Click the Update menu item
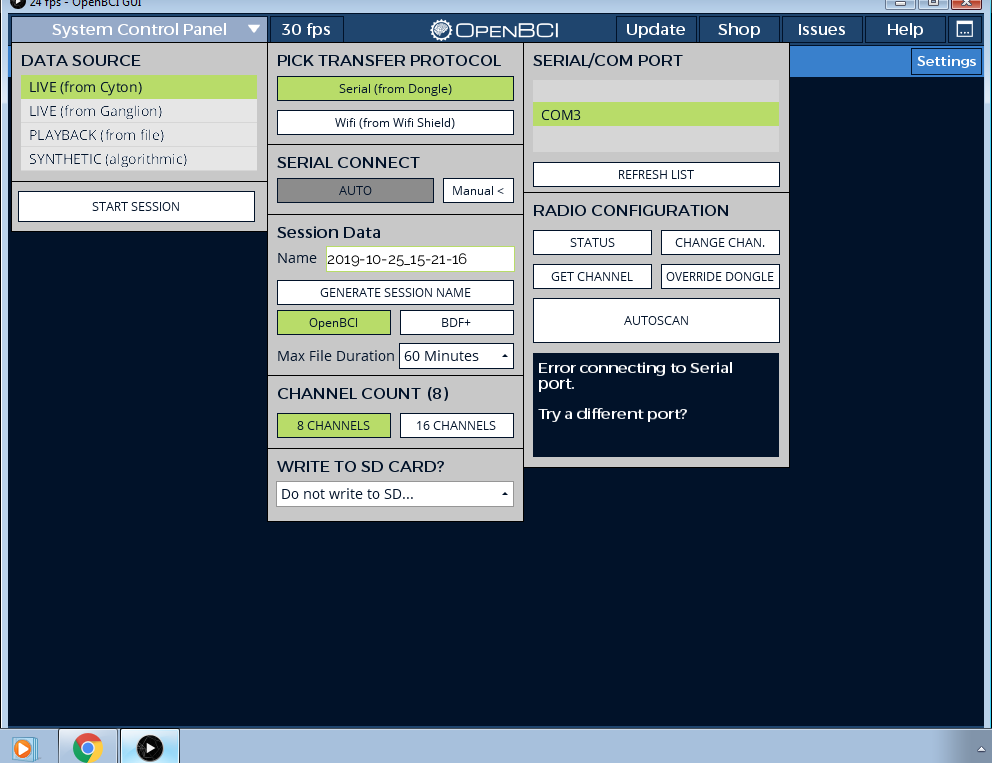992x763 pixels. point(655,30)
